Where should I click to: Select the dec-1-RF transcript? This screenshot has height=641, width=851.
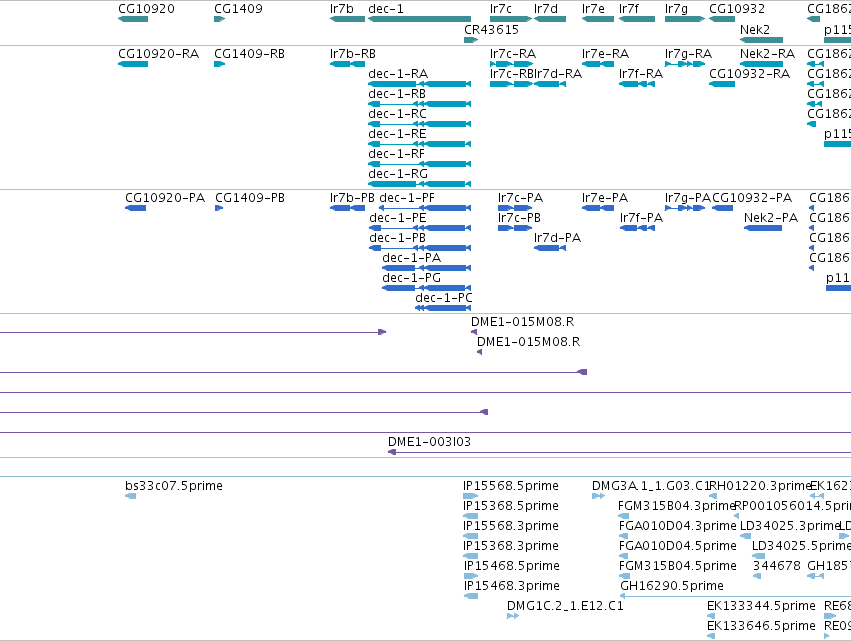(x=396, y=154)
